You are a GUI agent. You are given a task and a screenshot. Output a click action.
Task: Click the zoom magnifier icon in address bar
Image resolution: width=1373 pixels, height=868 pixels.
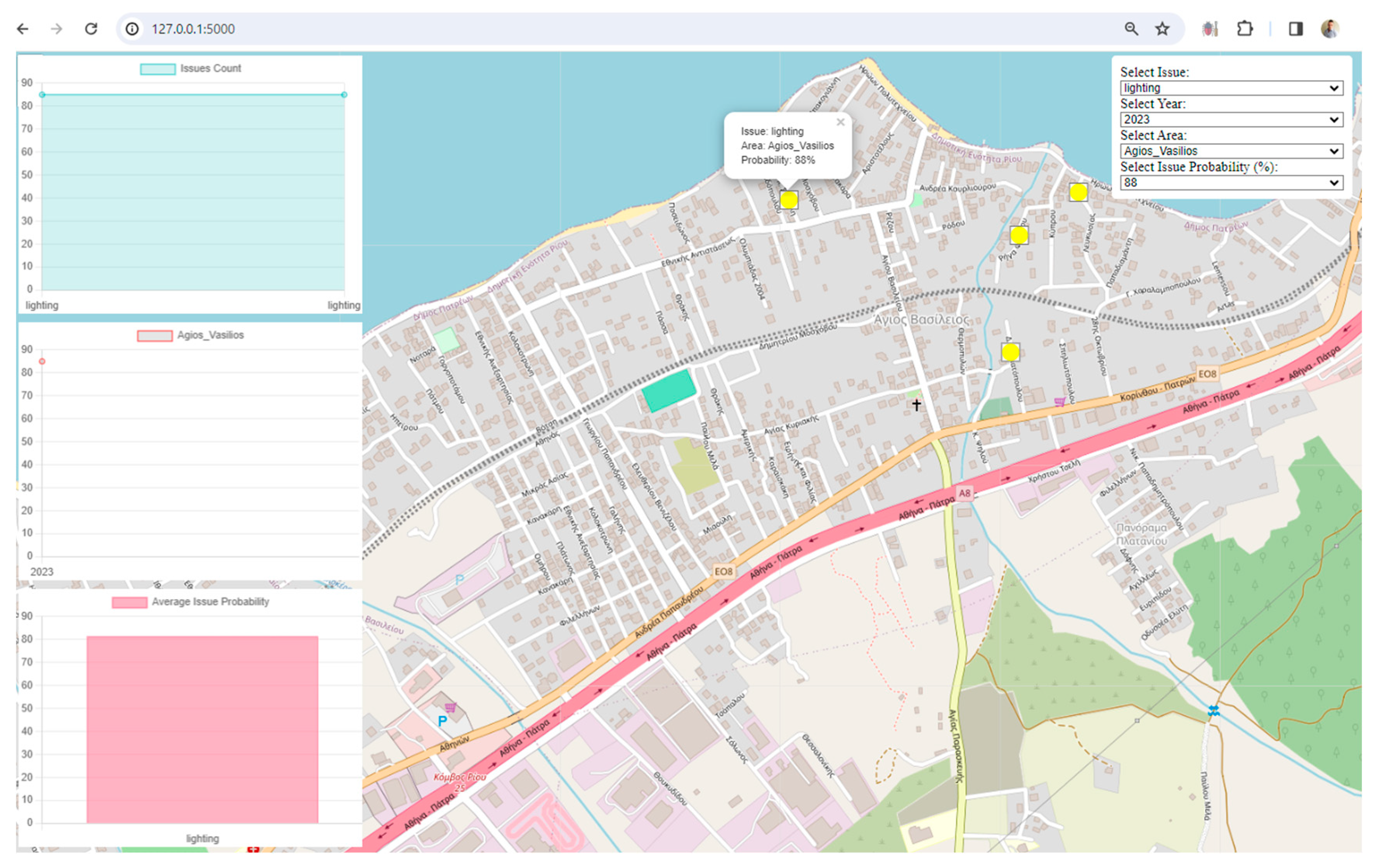click(x=1131, y=28)
